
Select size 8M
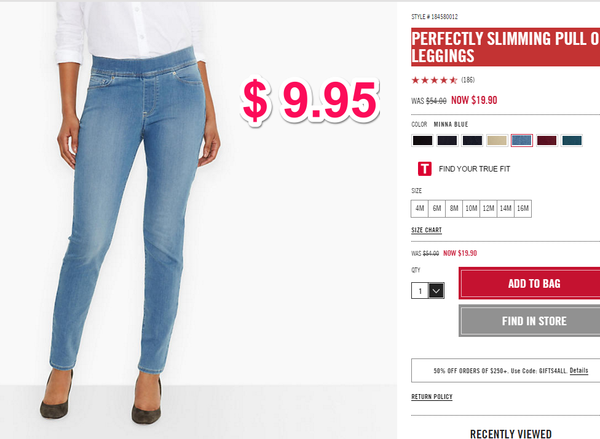pyautogui.click(x=454, y=209)
